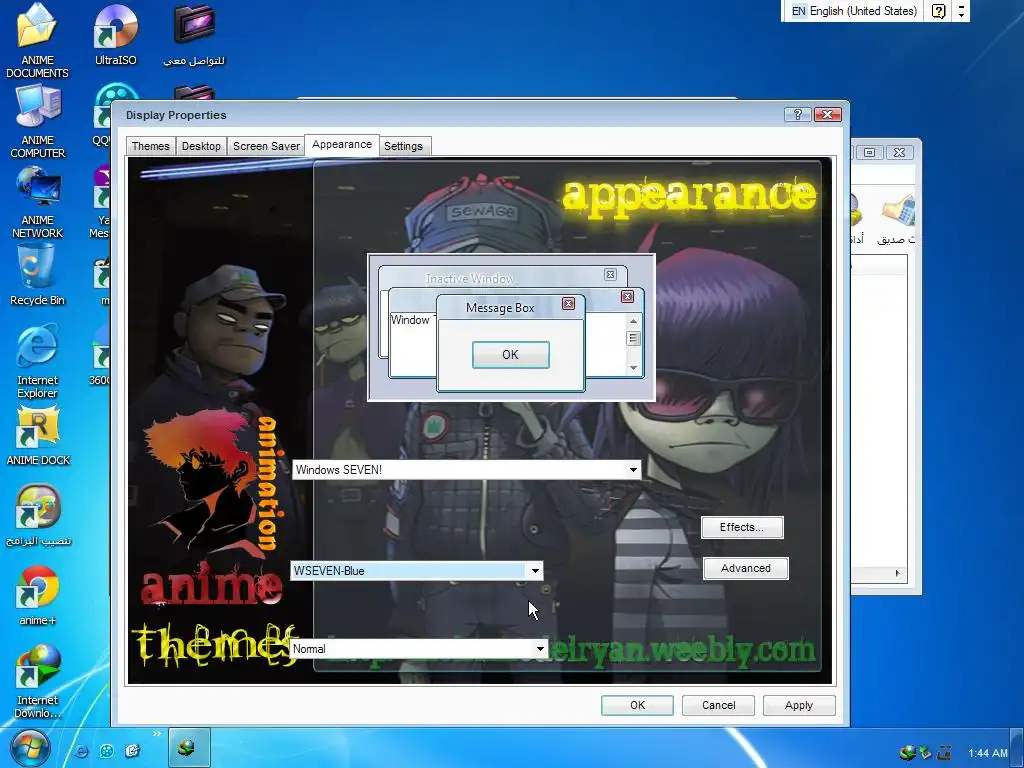Open the ANIME DOCUMENTS folder icon
The width and height of the screenshot is (1024, 768).
(37, 39)
